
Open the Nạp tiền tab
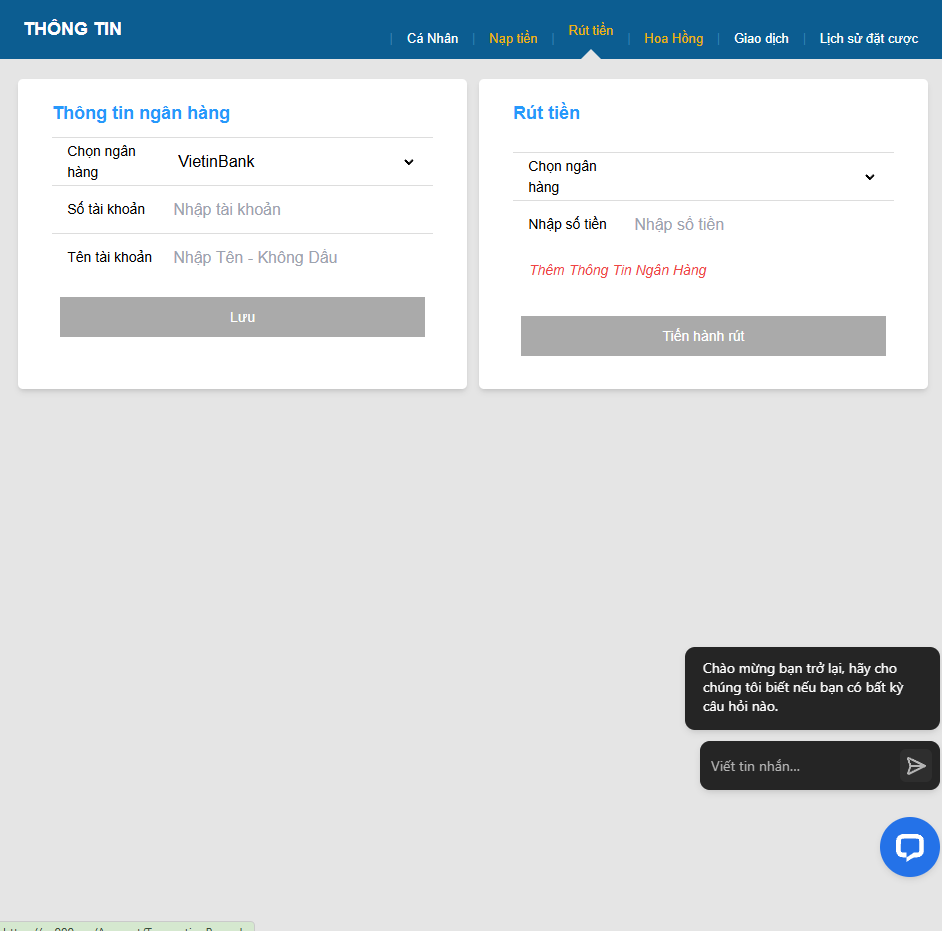(513, 38)
